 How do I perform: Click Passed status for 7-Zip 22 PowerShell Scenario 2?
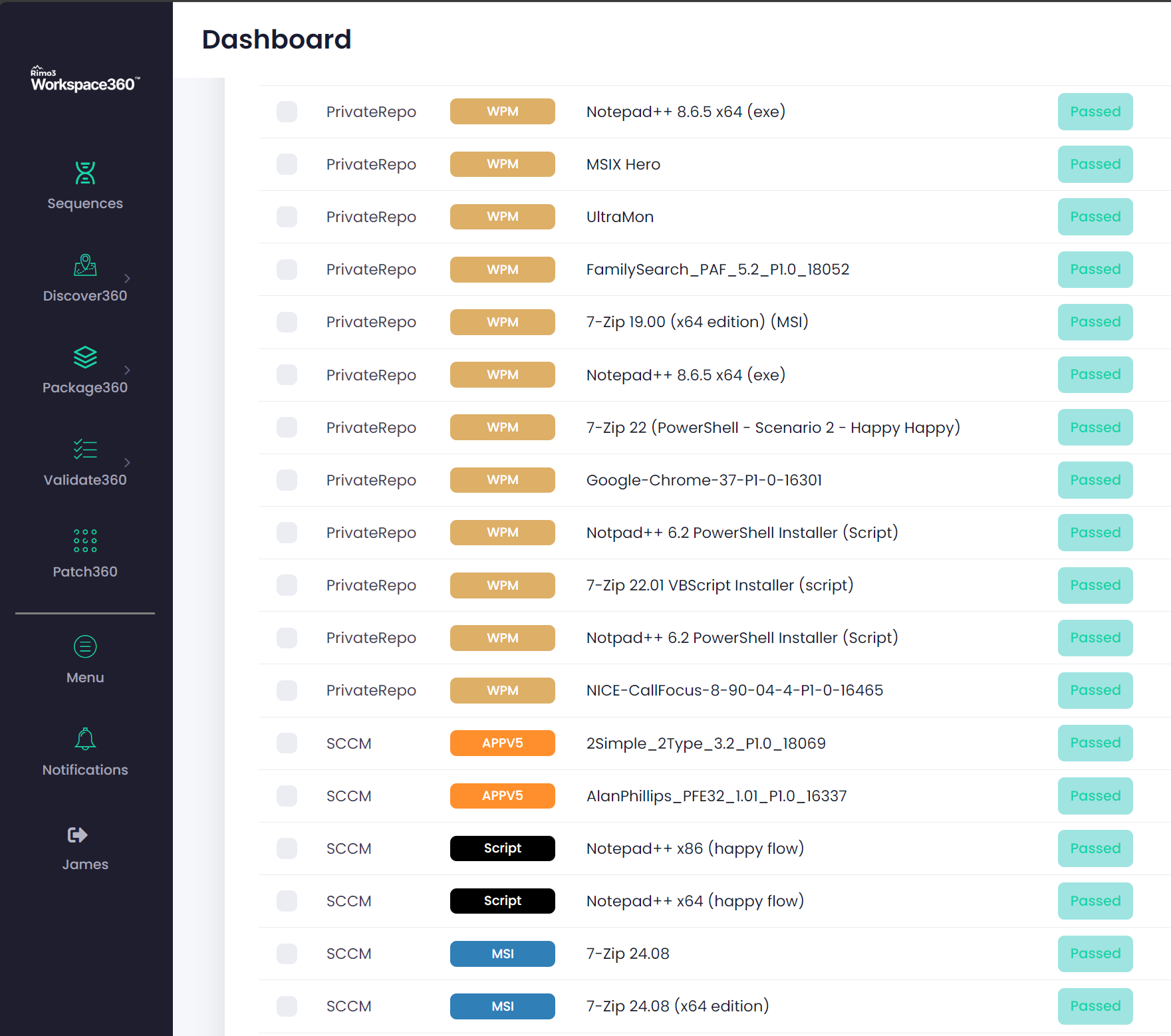pyautogui.click(x=1095, y=428)
